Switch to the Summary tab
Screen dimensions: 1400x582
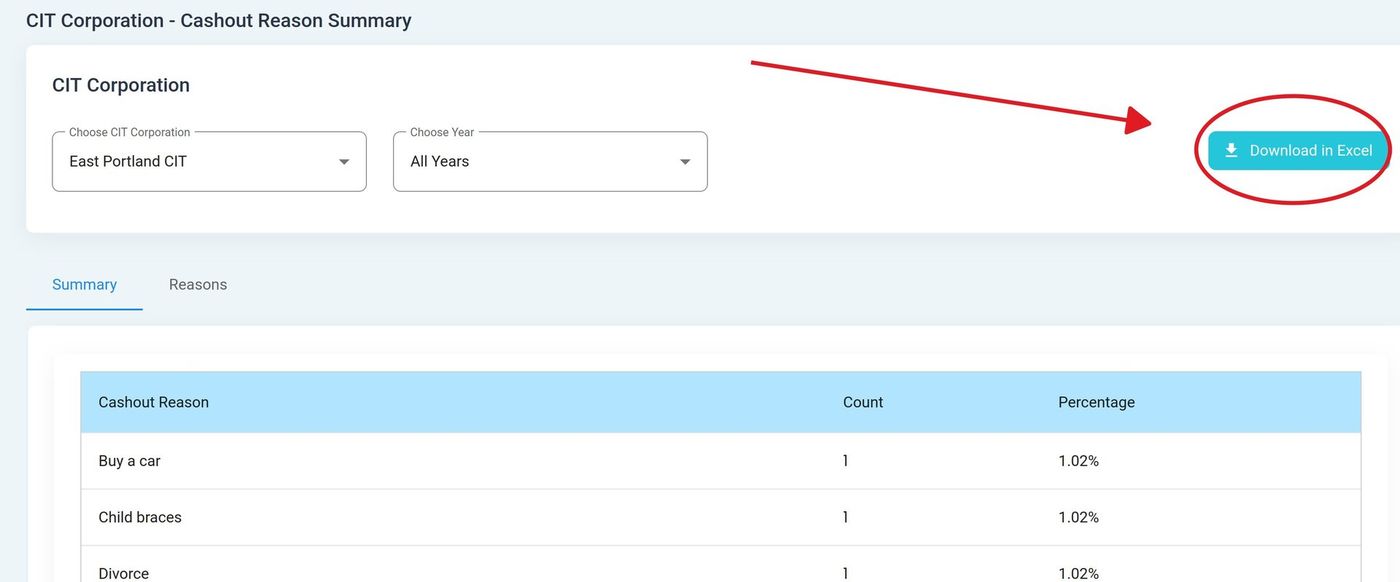click(x=84, y=285)
